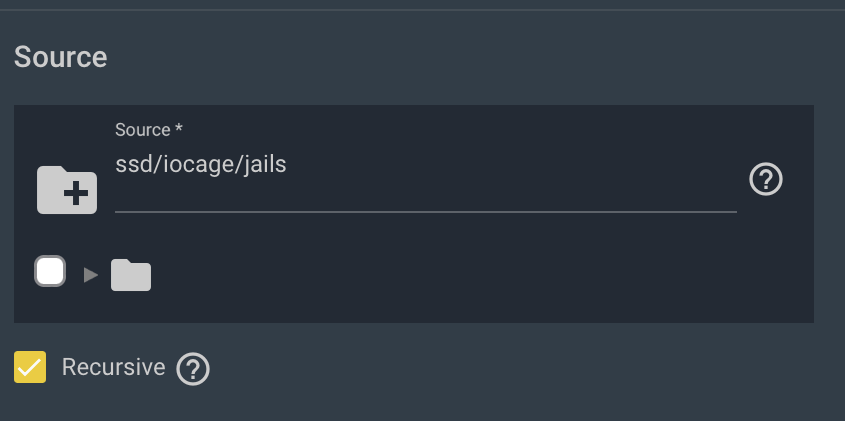Click the Source section heading
The width and height of the screenshot is (845, 421).
click(x=60, y=57)
